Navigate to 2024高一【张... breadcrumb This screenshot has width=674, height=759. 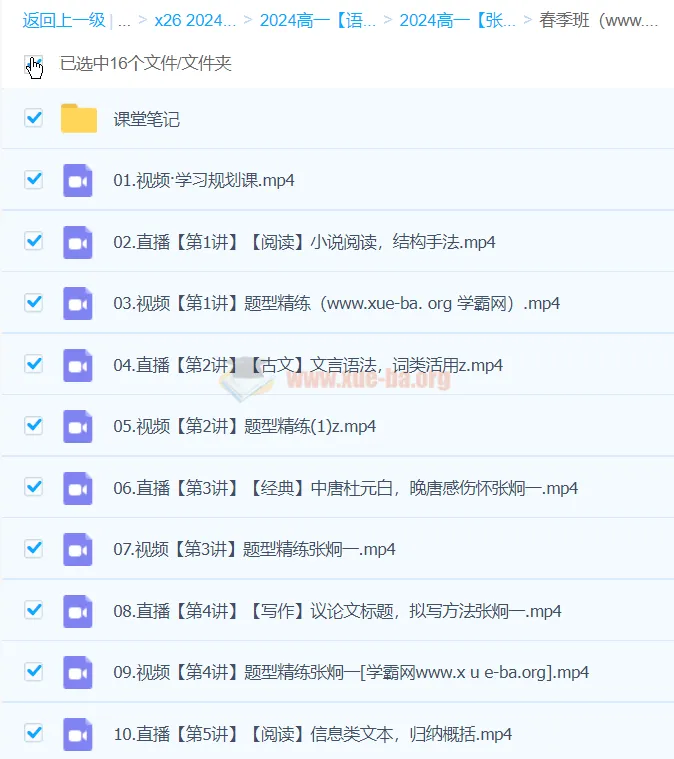457,20
